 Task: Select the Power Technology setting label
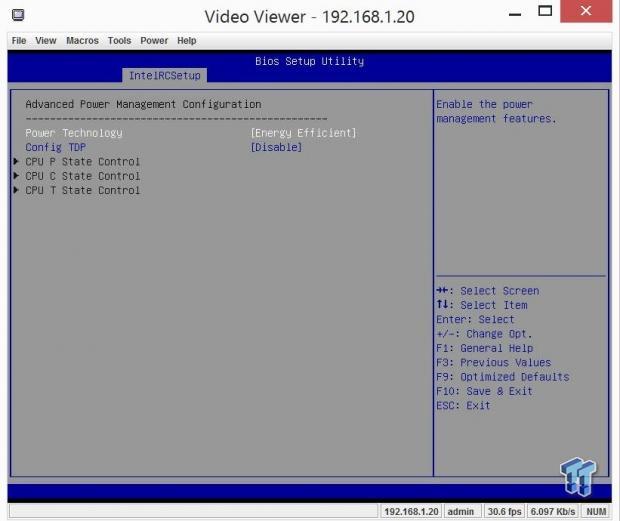(x=74, y=133)
